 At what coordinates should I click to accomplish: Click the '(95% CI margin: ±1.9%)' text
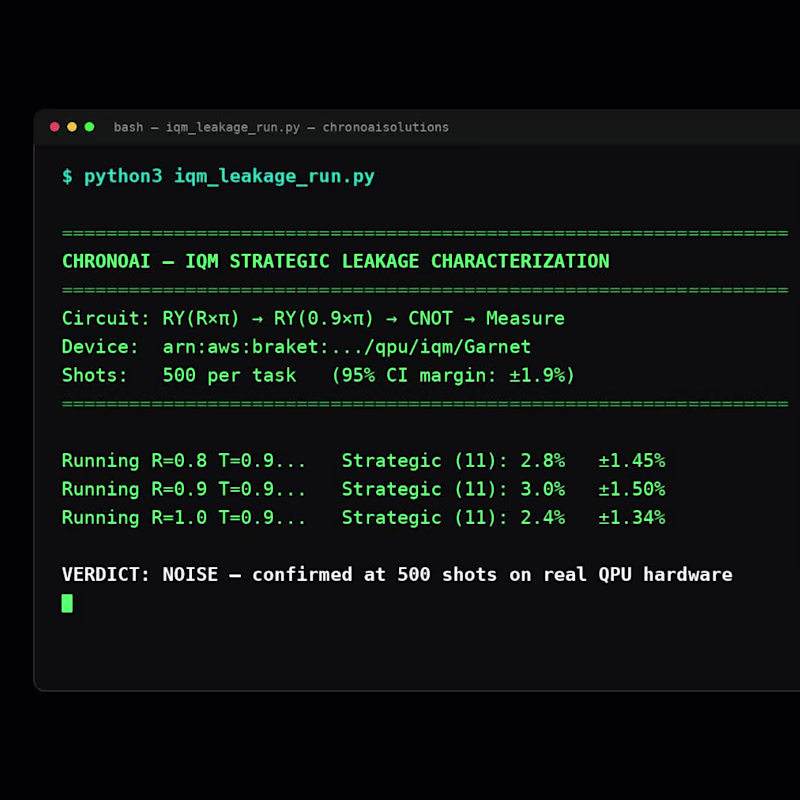tap(453, 376)
